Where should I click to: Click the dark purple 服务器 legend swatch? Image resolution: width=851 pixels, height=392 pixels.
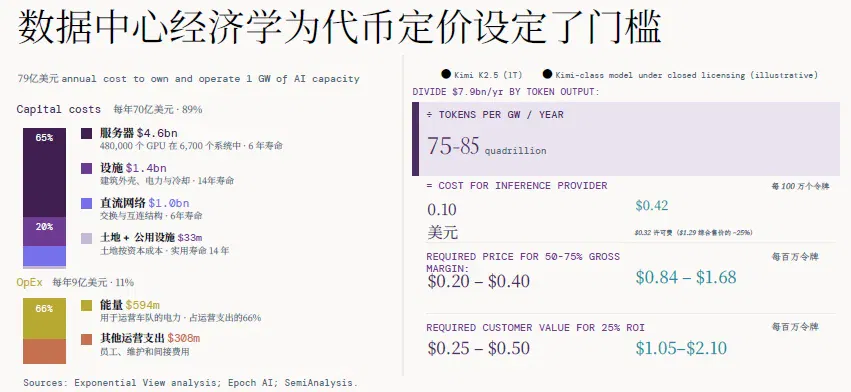[x=86, y=134]
